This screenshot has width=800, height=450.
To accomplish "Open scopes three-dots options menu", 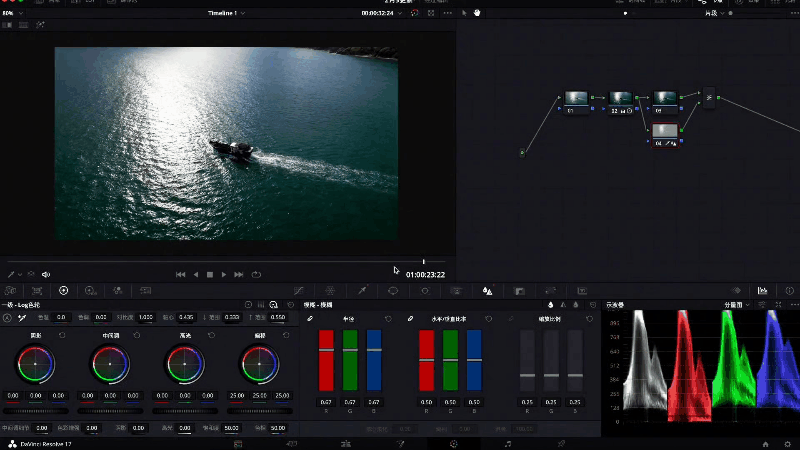I will click(794, 305).
